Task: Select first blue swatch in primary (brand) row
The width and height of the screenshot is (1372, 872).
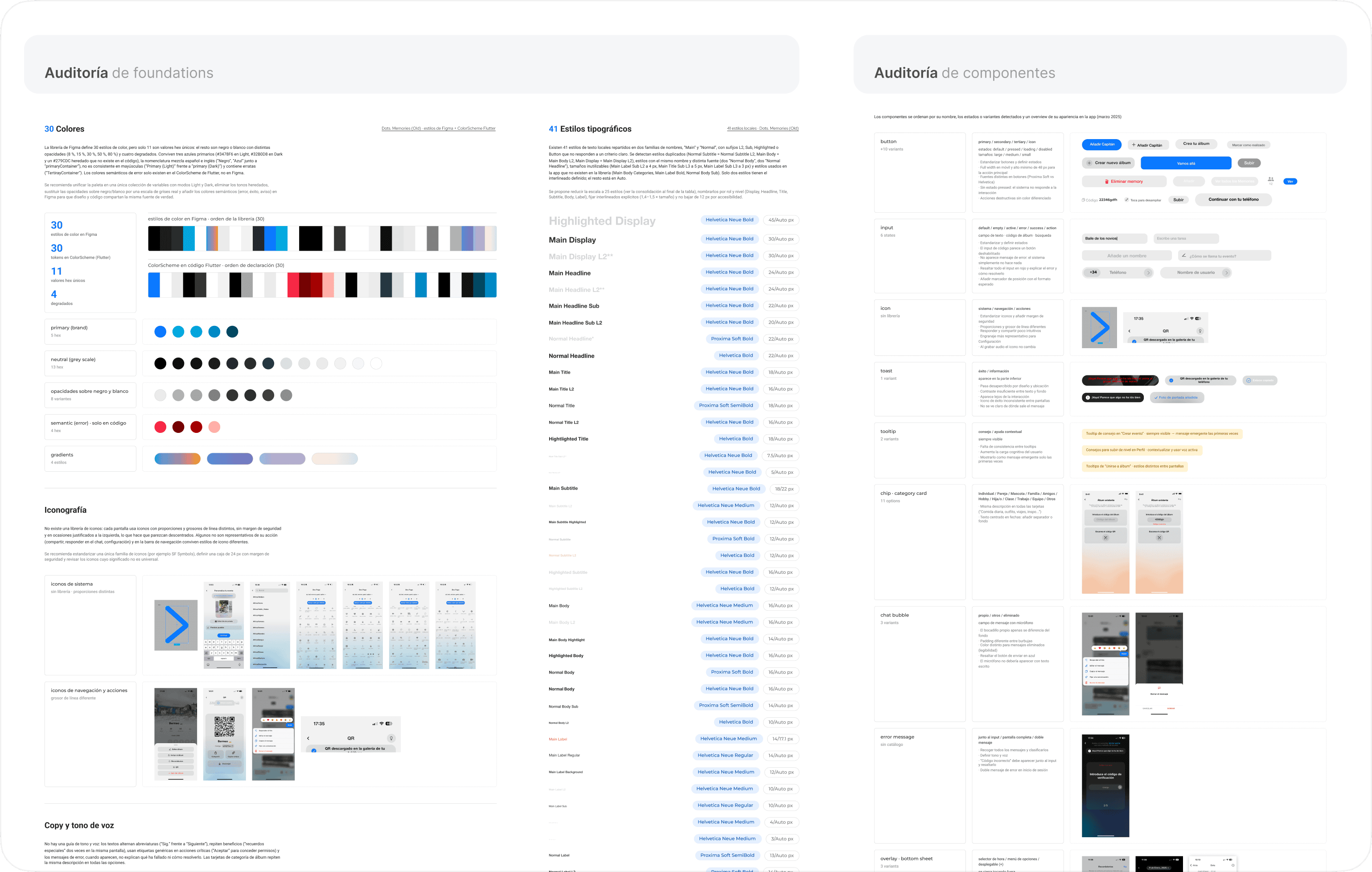Action: (160, 332)
